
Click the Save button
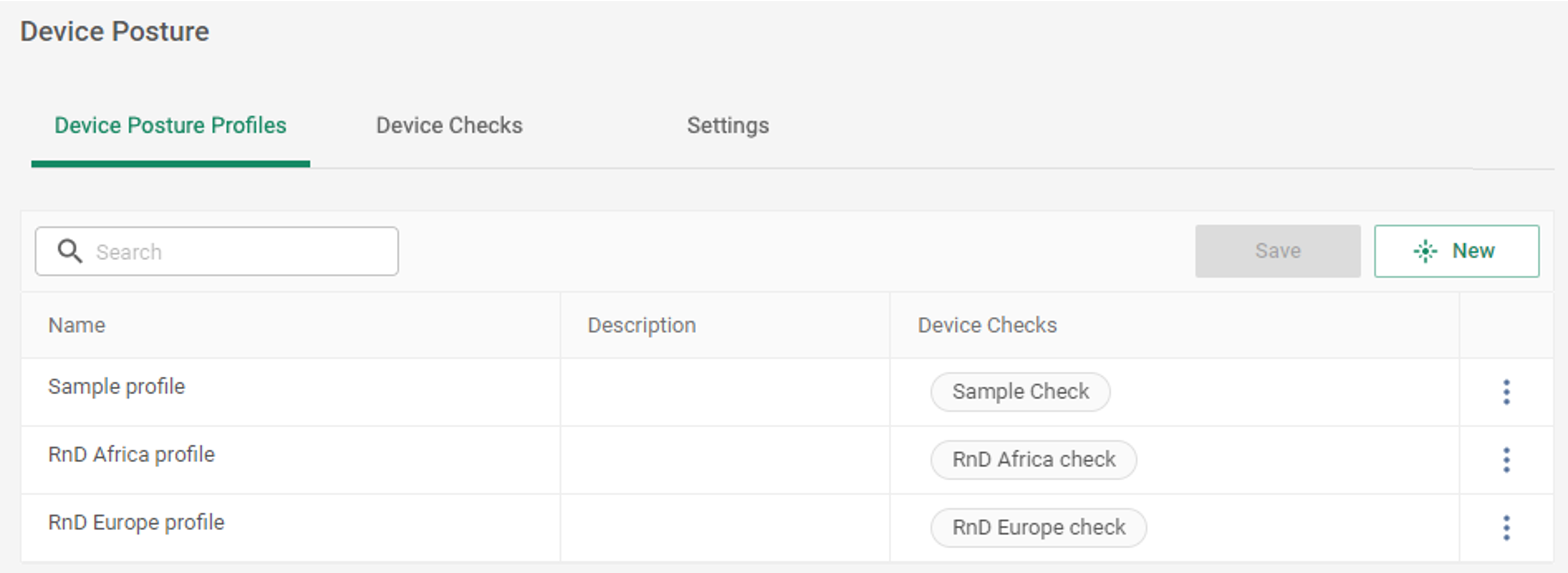point(1278,250)
